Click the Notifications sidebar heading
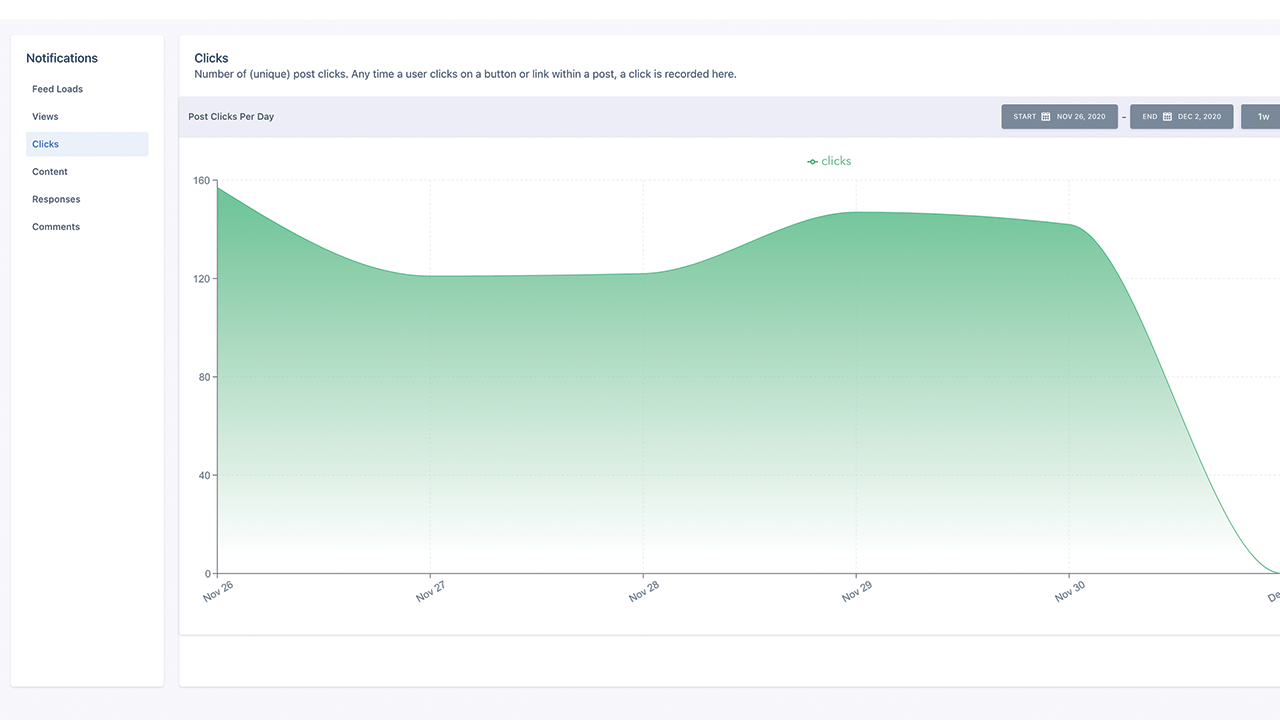The width and height of the screenshot is (1280, 720). coord(62,58)
